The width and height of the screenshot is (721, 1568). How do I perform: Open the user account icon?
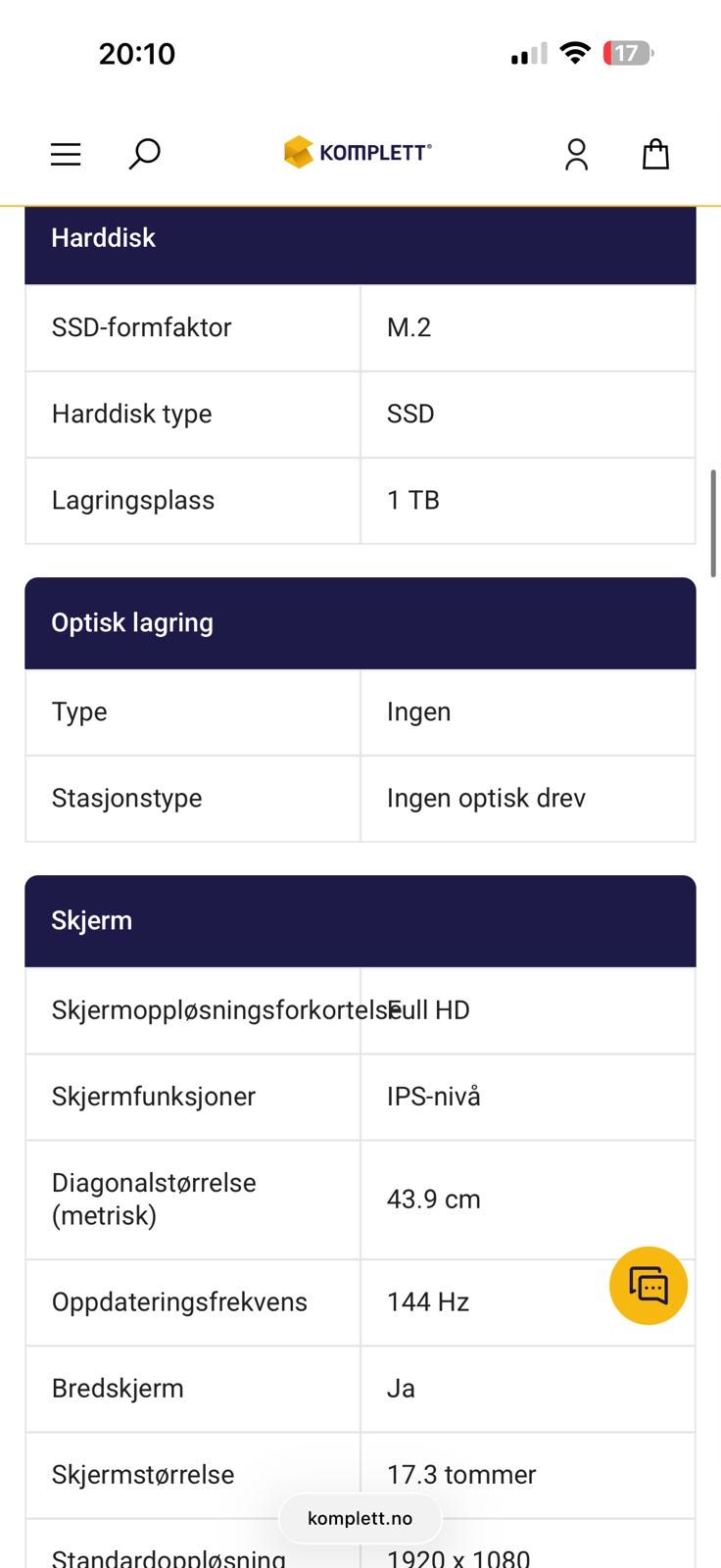coord(576,154)
